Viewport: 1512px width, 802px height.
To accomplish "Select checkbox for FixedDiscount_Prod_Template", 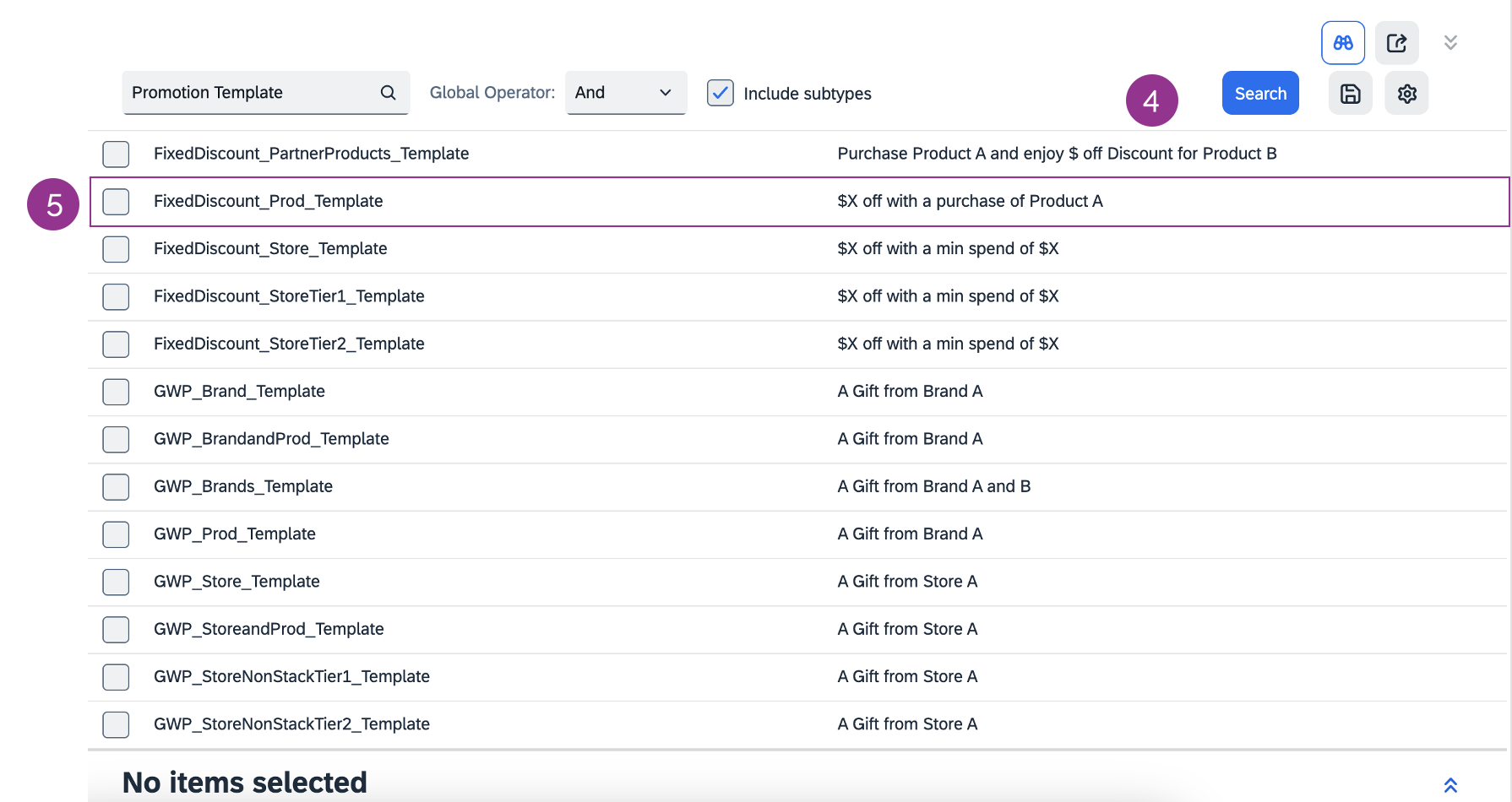I will [116, 202].
